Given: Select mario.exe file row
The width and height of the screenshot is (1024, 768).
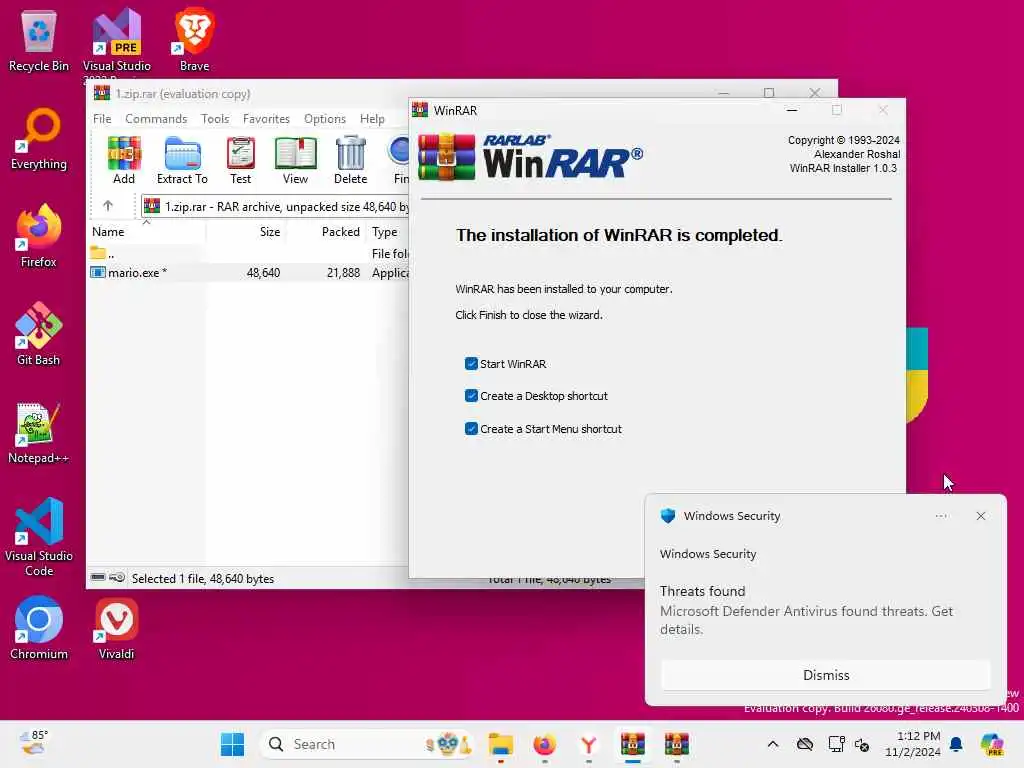Looking at the screenshot, I should (x=248, y=273).
